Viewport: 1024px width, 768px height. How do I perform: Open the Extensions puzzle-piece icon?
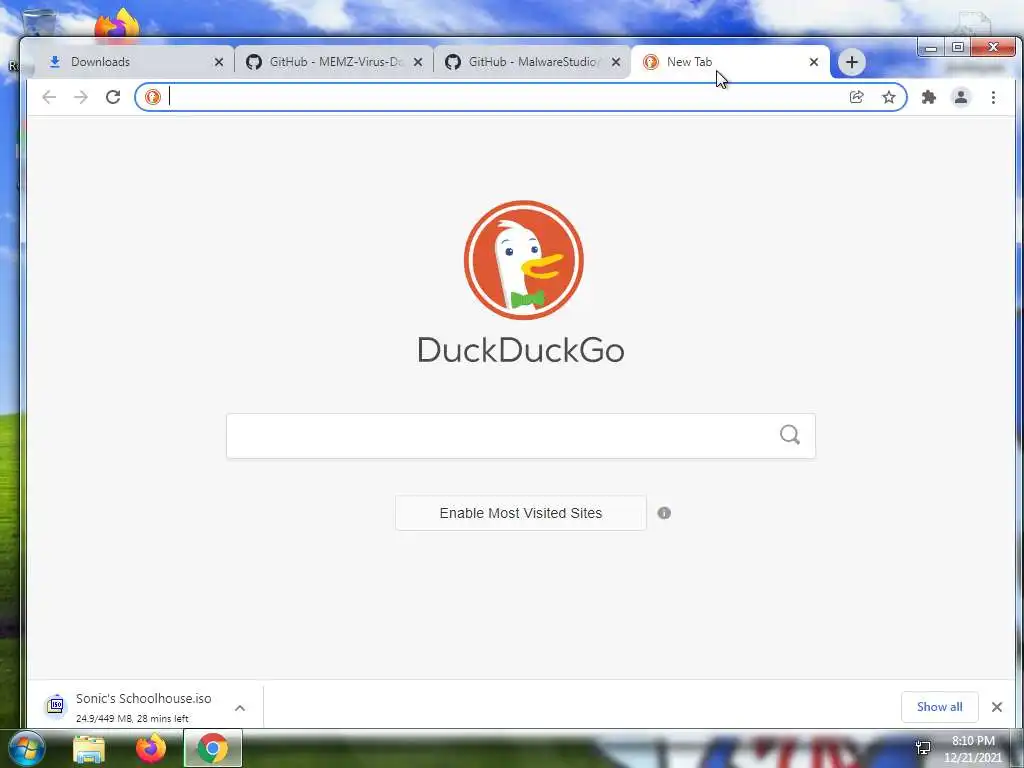[x=929, y=97]
